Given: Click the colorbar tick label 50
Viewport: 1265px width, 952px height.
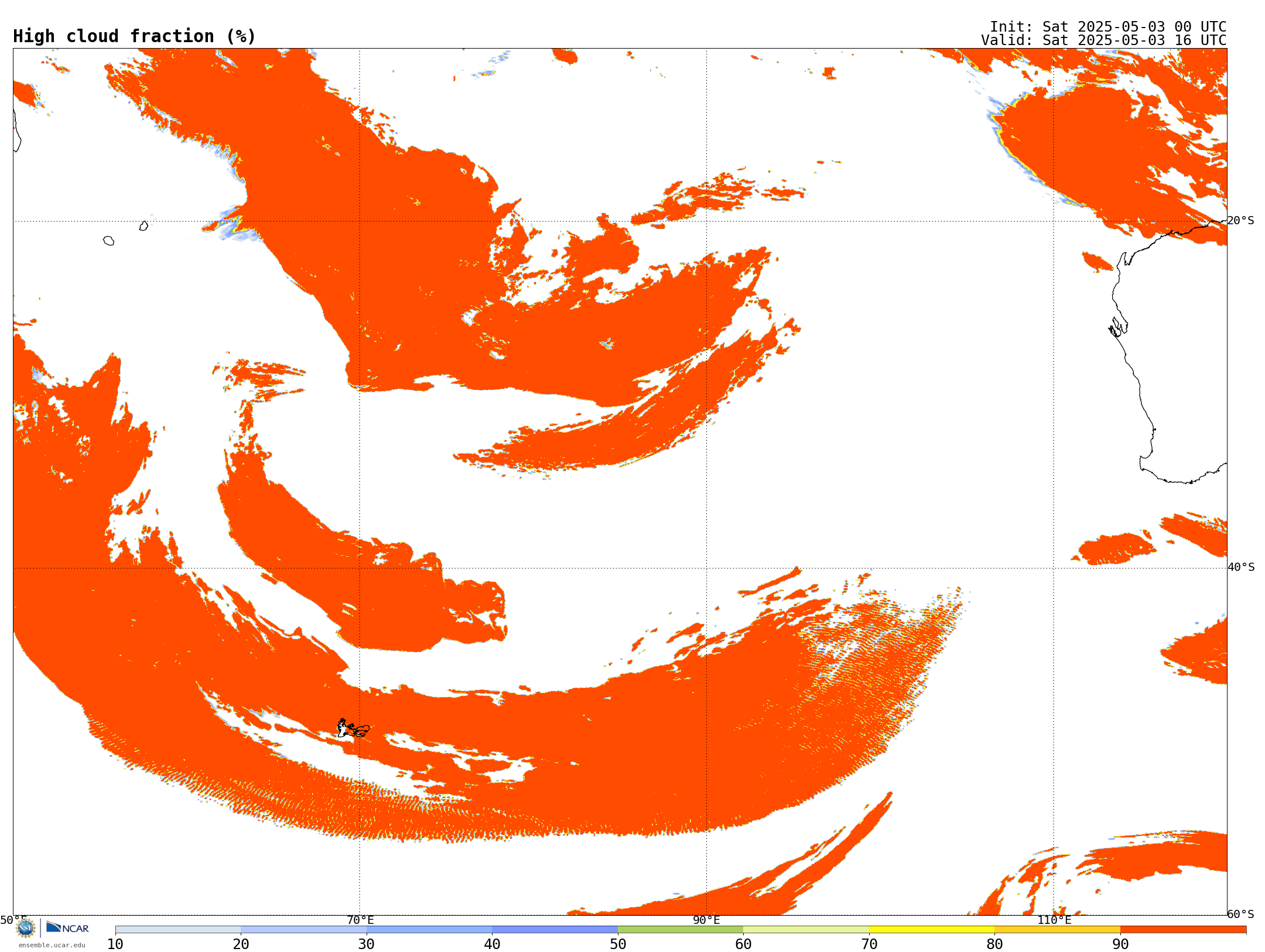Looking at the screenshot, I should coord(618,944).
